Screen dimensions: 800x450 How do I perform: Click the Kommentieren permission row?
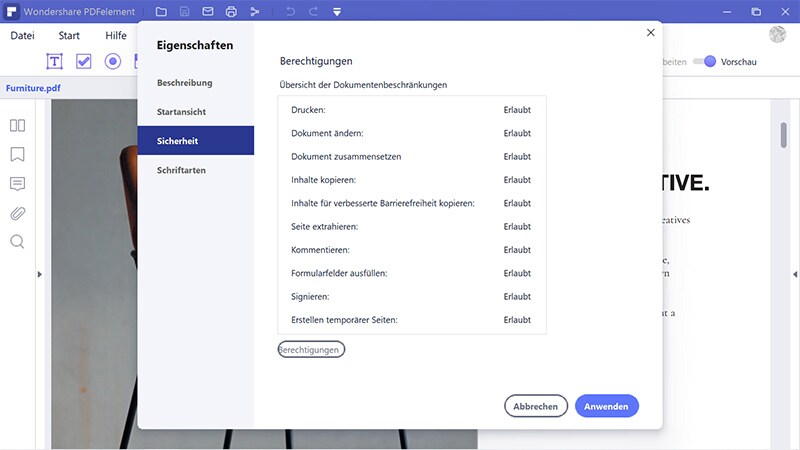[x=411, y=250]
